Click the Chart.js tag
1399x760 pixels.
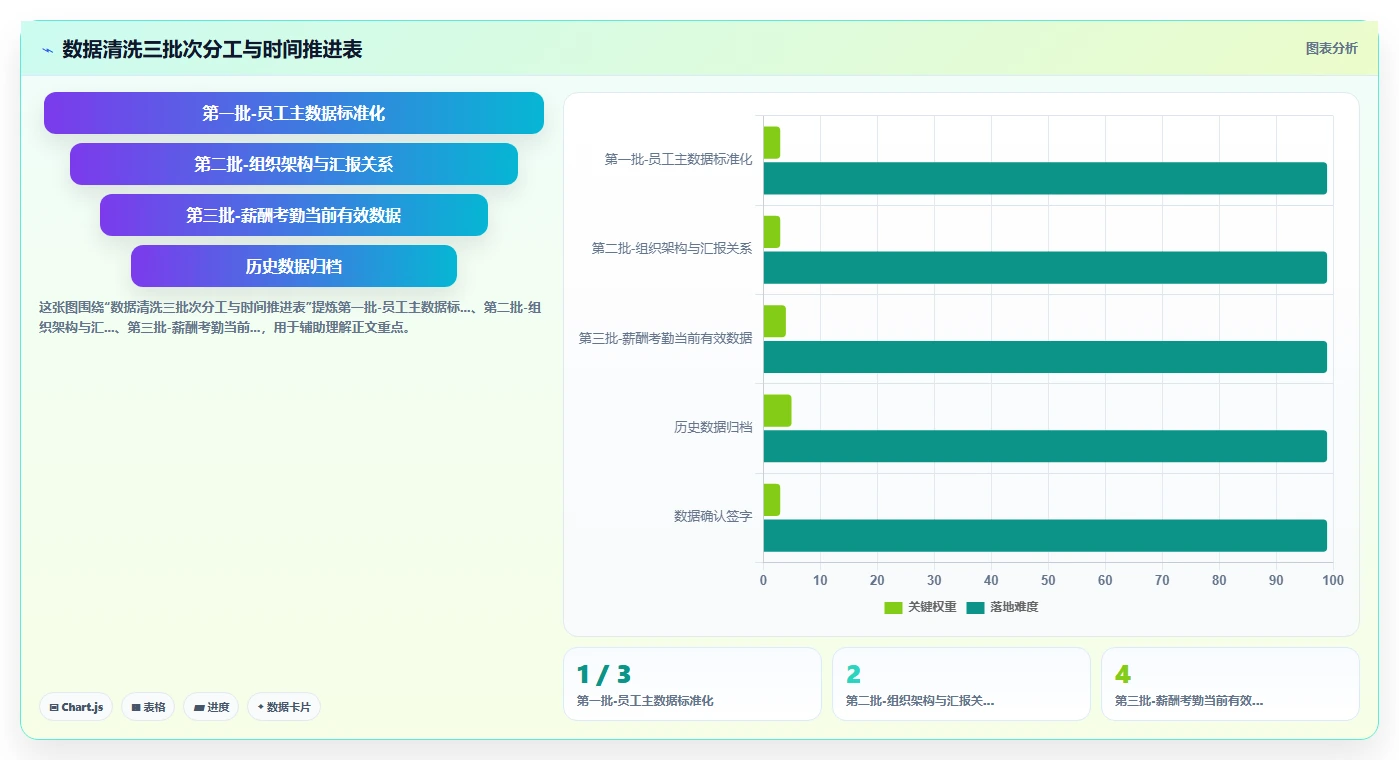click(x=77, y=707)
